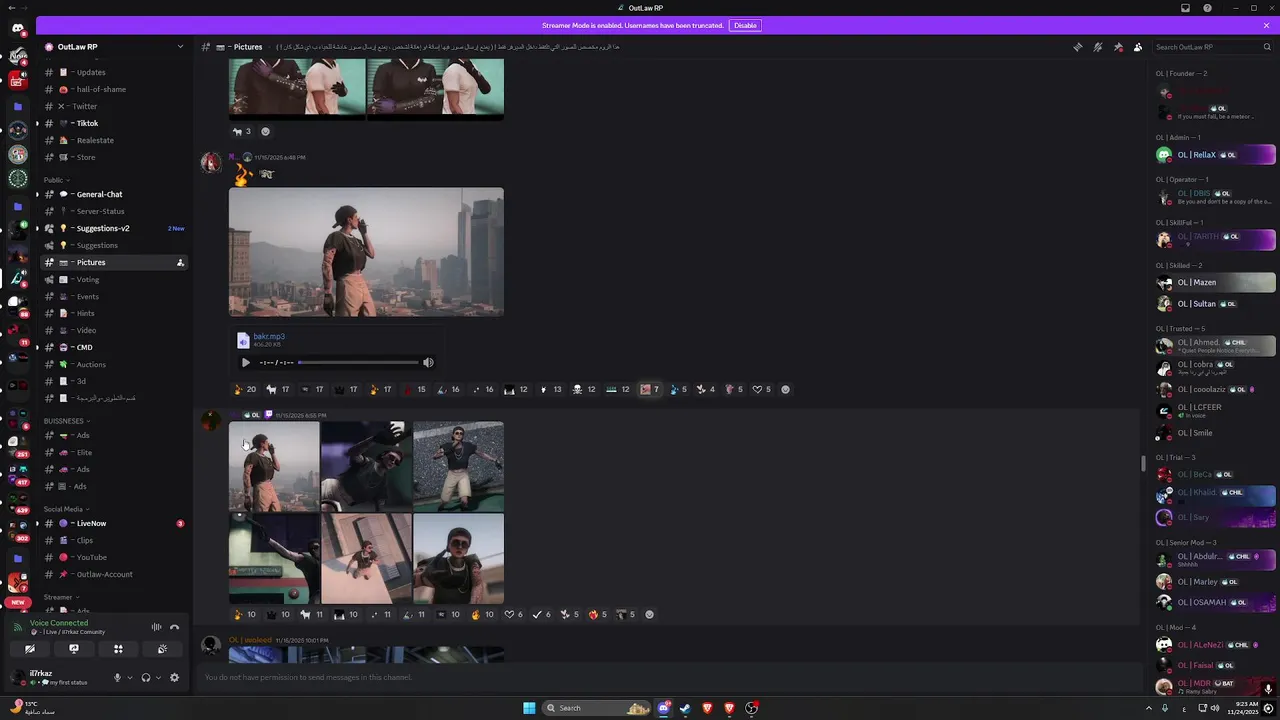1280x720 pixels.
Task: Collapse the Social Media category
Action: click(66, 509)
